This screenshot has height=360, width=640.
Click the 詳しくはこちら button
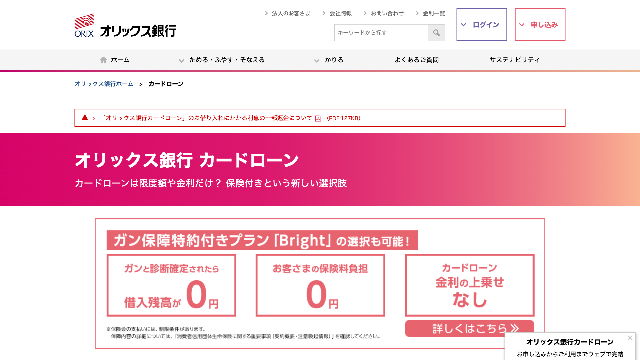tap(469, 328)
